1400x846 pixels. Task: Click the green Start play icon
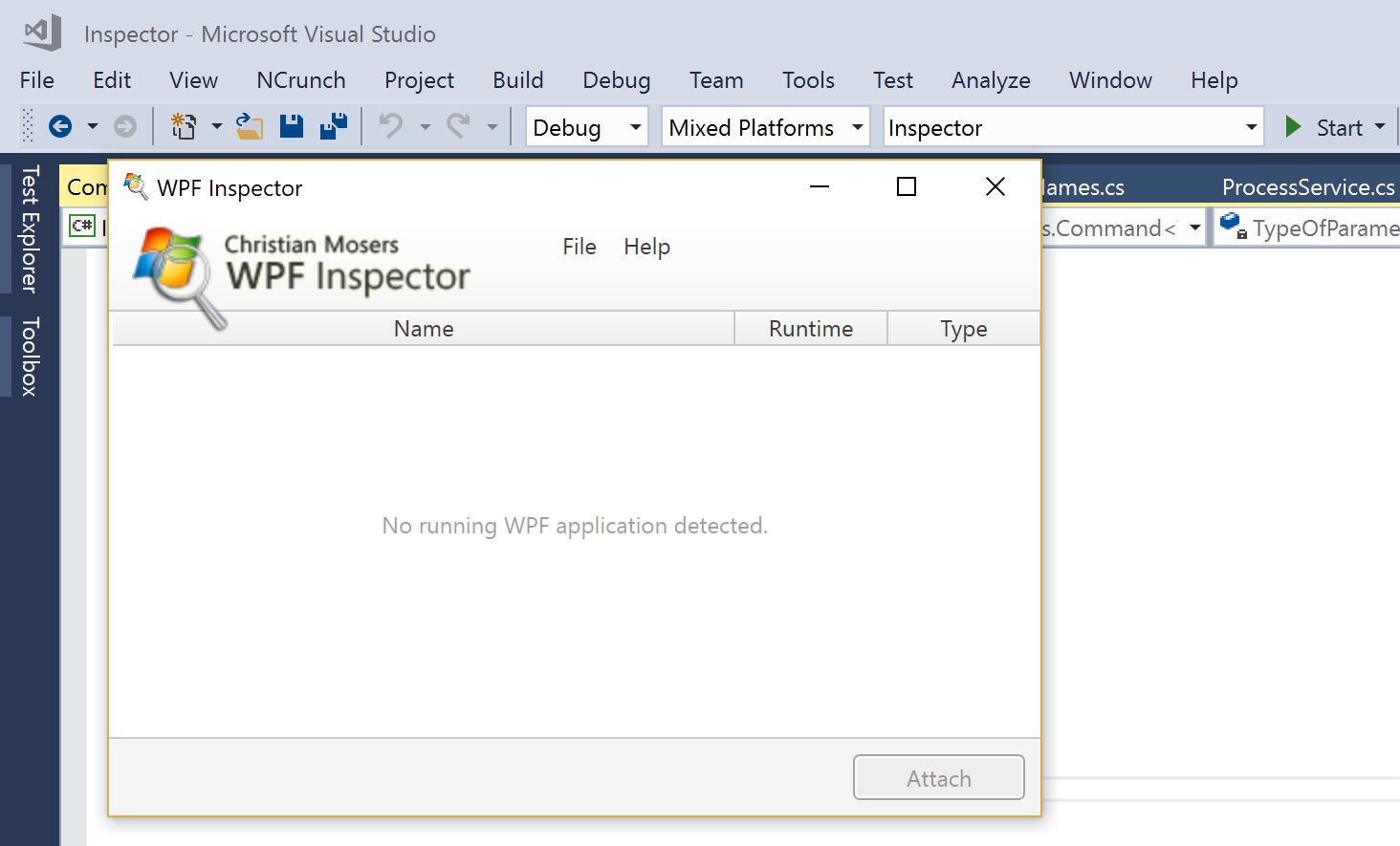[x=1293, y=126]
